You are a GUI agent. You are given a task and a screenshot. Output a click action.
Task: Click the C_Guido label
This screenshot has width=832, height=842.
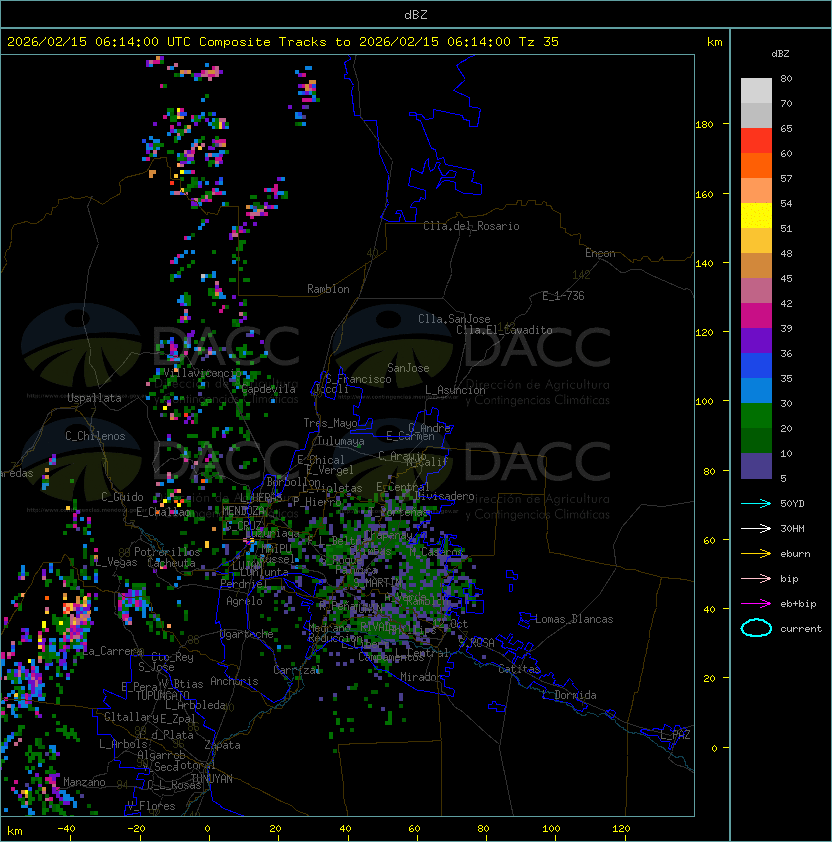[122, 497]
